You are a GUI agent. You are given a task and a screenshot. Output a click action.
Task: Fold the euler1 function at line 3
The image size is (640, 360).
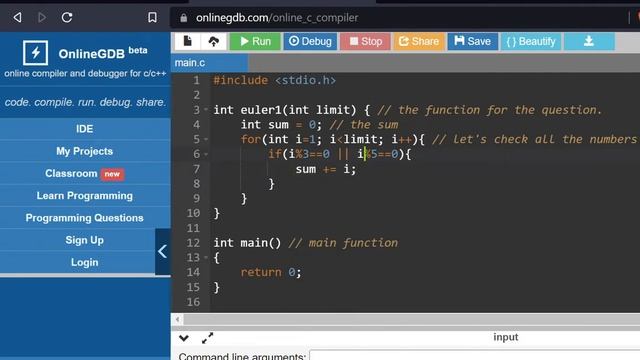tap(206, 109)
